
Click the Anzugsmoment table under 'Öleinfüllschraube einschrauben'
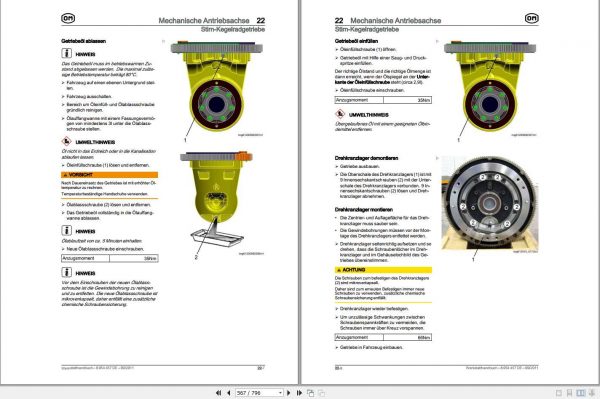coord(383,100)
